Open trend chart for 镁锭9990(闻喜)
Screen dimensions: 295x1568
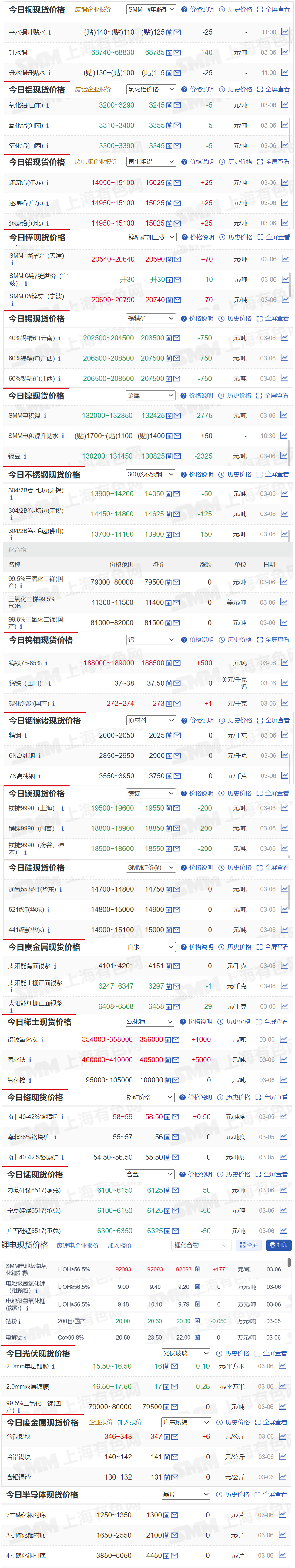pos(284,828)
